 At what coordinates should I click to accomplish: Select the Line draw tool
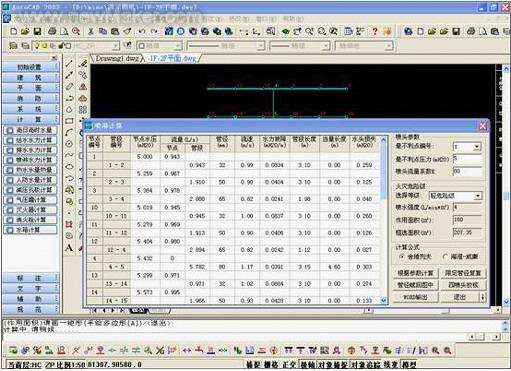69,63
